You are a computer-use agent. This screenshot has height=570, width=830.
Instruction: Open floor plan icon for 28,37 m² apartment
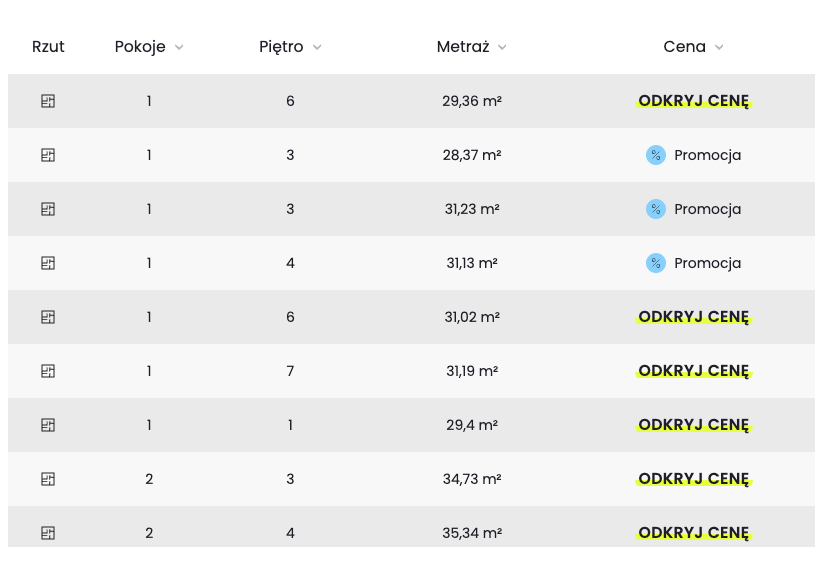48,155
